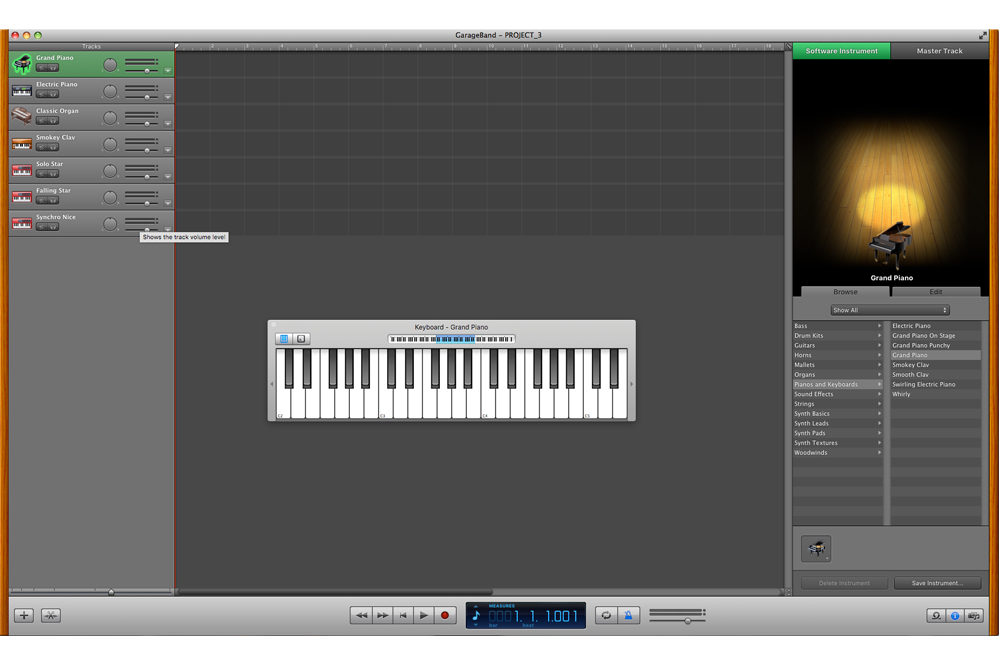1000x660 pixels.
Task: Switch to the Software Instrument tab
Action: 841,51
